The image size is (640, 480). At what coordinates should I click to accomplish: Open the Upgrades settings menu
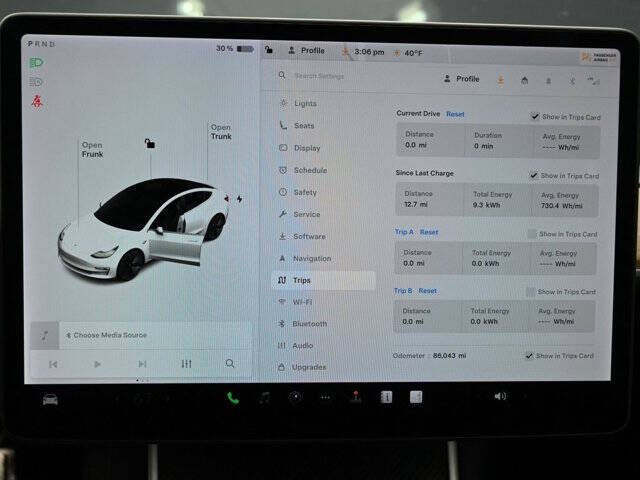click(x=309, y=367)
